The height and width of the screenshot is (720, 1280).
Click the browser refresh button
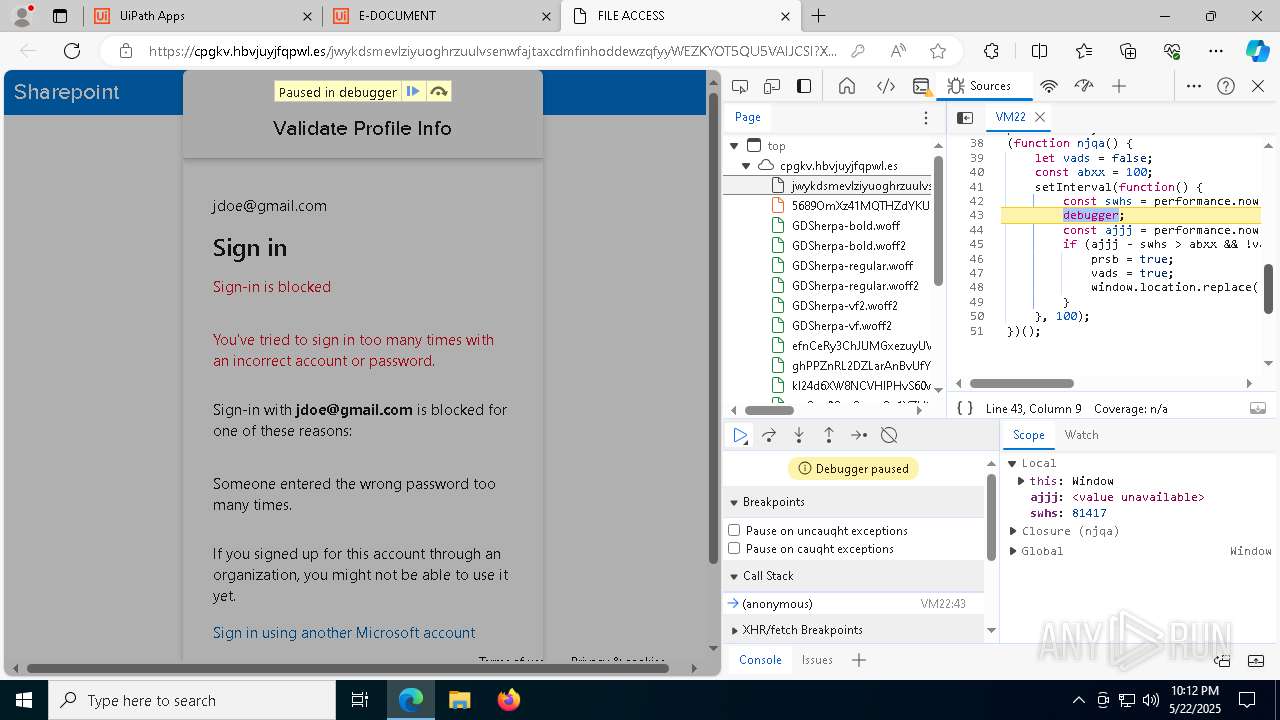tap(72, 51)
